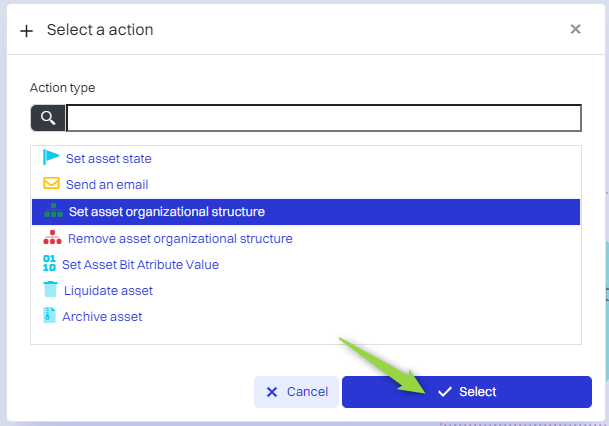This screenshot has height=426, width=609.
Task: Select the Liquidate asset option
Action: tap(108, 291)
